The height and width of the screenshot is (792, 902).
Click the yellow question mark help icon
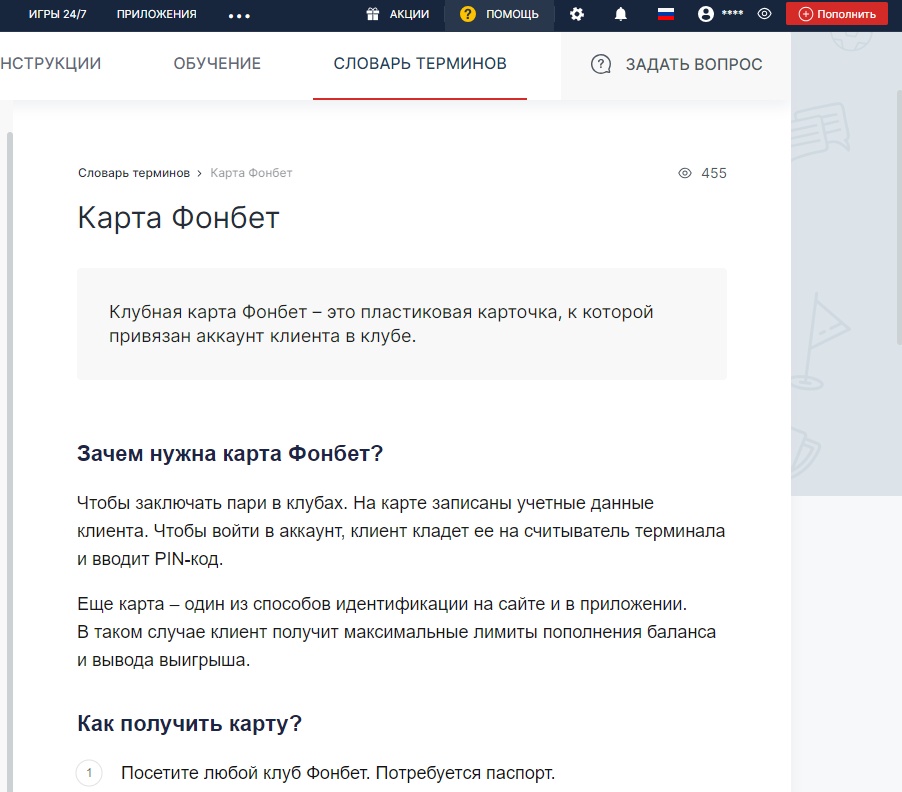pyautogui.click(x=468, y=14)
